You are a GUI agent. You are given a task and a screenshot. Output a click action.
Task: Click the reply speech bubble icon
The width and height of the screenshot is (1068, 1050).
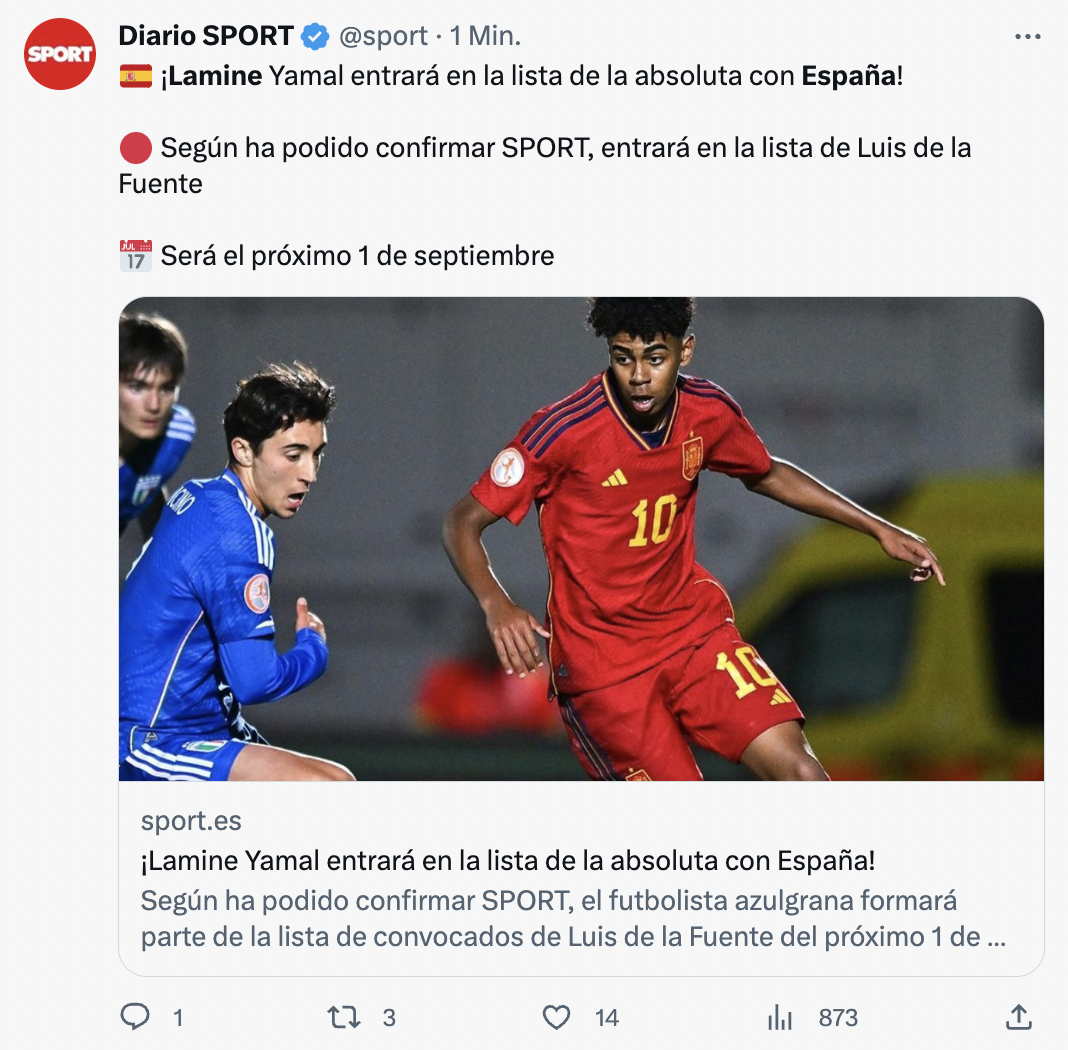tap(135, 1017)
